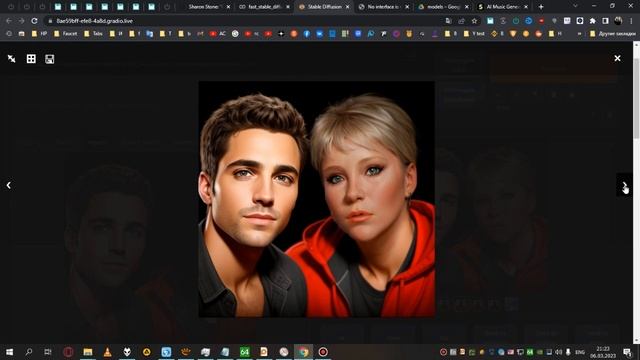Open the tab search dropdown arrow

(x=575, y=7)
